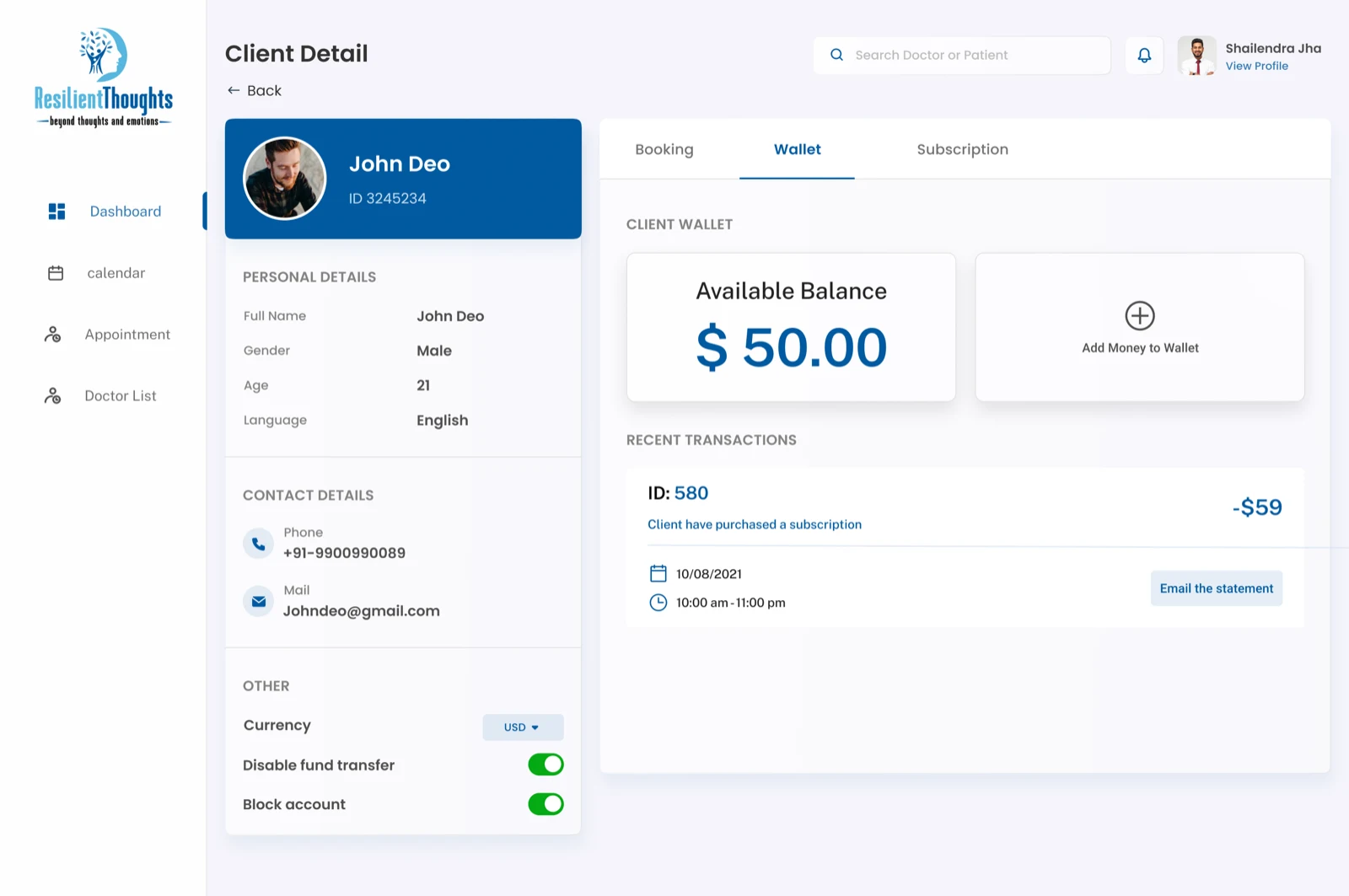The width and height of the screenshot is (1349, 896).
Task: Click the phone number +91-9900990089
Action: click(344, 553)
